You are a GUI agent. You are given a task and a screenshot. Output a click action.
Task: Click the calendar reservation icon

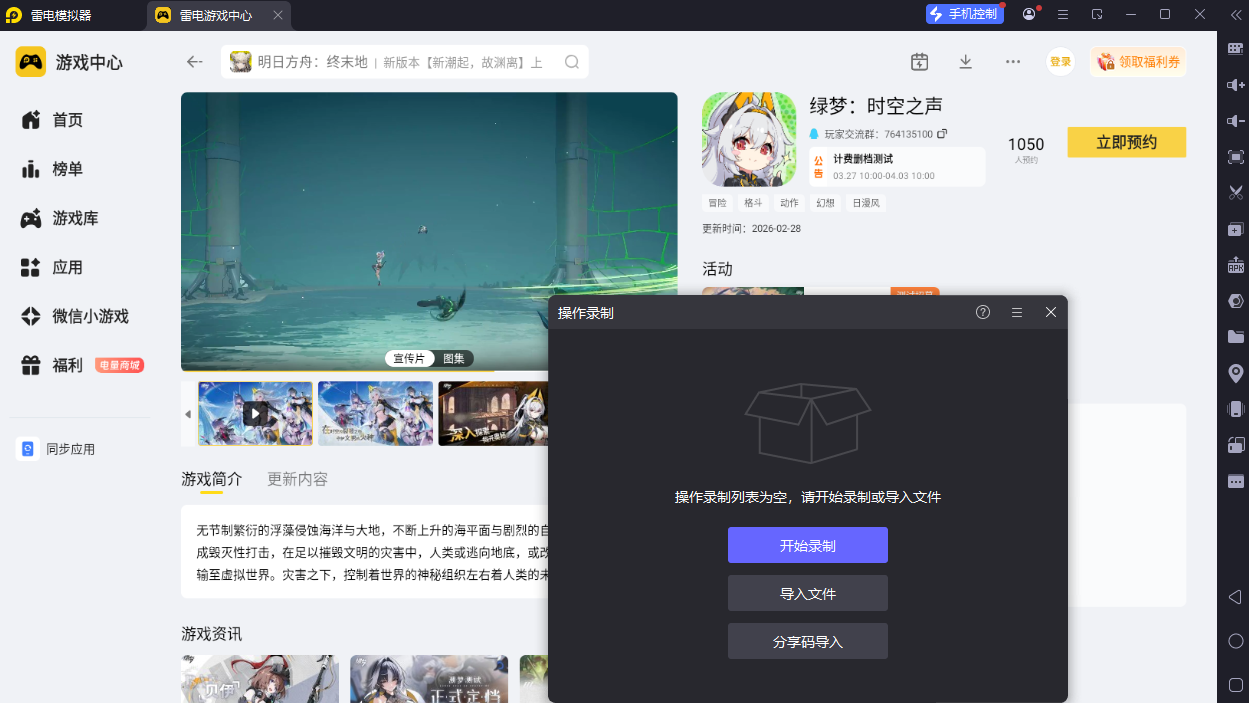point(919,61)
